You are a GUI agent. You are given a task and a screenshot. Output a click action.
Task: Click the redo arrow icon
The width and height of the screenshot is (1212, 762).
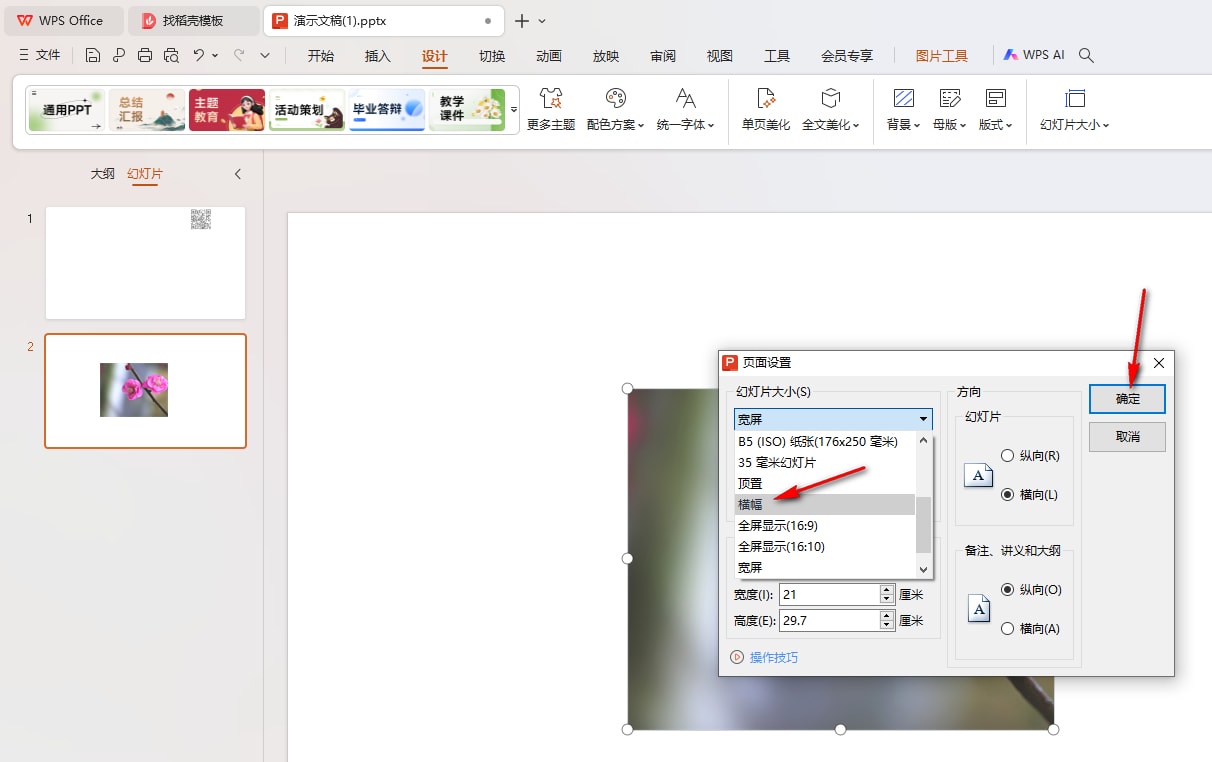tap(239, 55)
